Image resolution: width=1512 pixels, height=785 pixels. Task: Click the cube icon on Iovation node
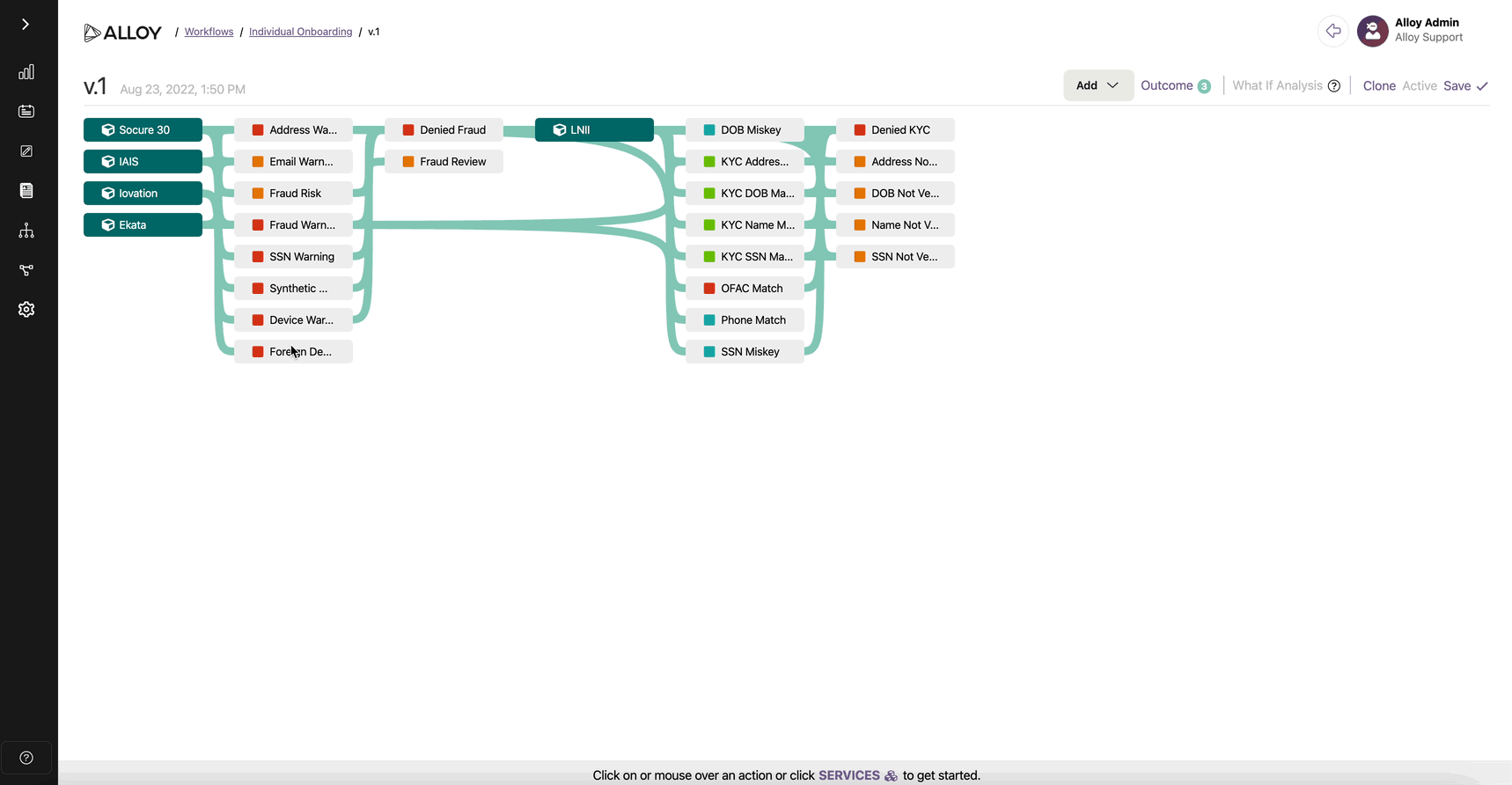(x=108, y=193)
